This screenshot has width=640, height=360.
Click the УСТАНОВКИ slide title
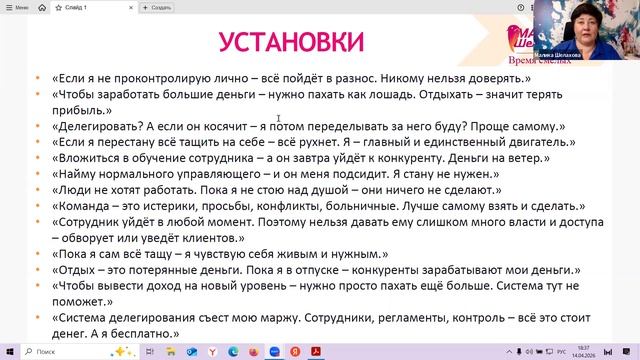[291, 42]
